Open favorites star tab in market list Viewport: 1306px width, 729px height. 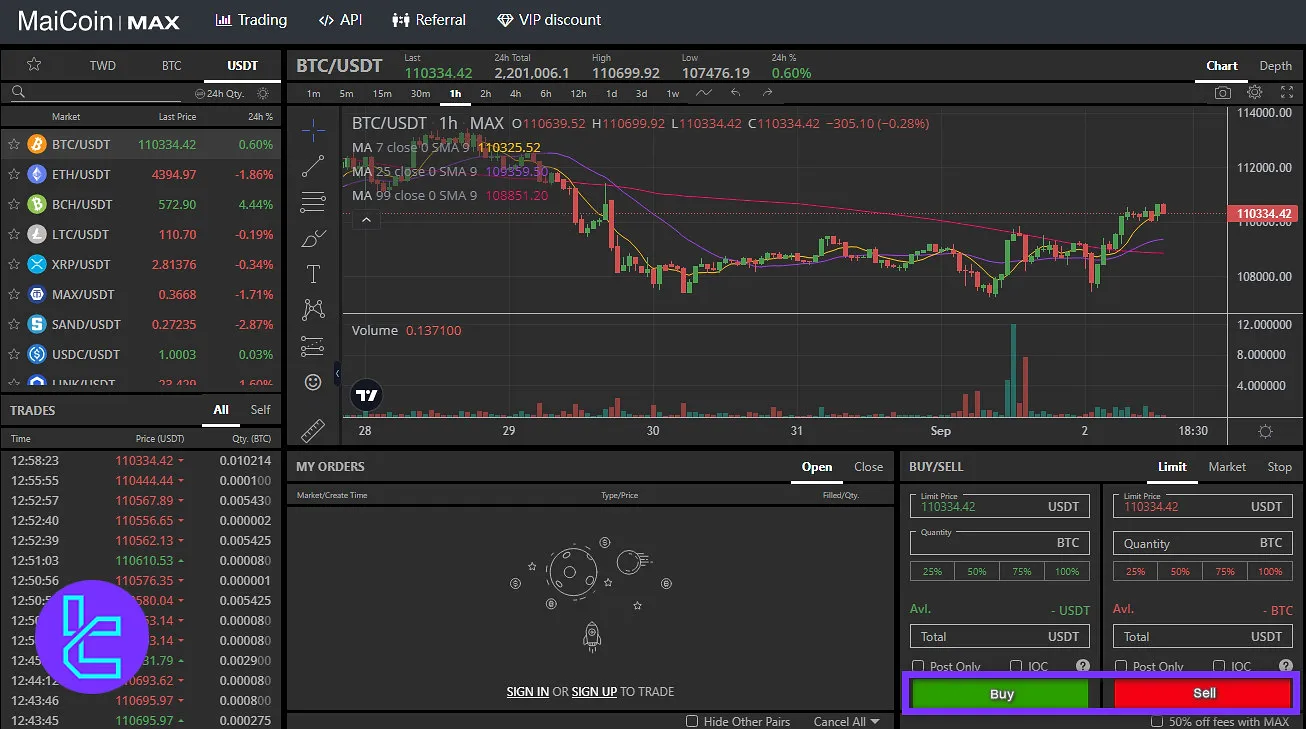(x=34, y=65)
